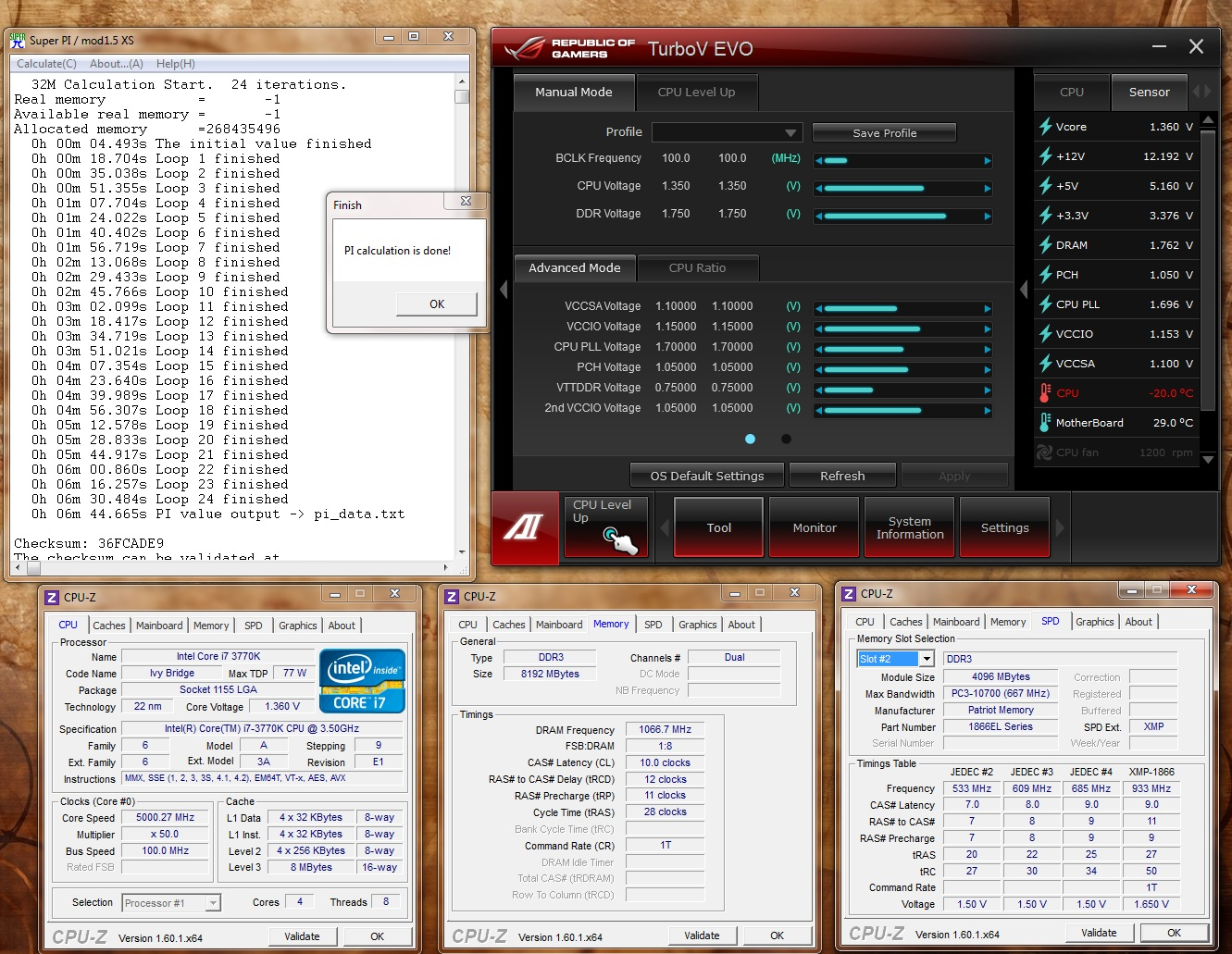Viewport: 1232px width, 954px height.
Task: Click the MotherBoard temperature thermometer icon
Action: click(1045, 423)
